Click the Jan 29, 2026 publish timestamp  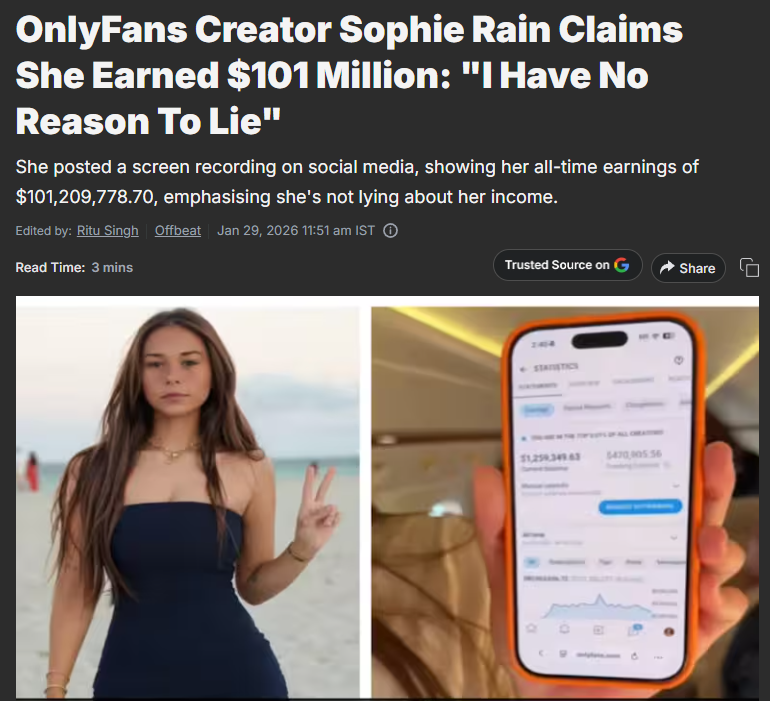tap(296, 230)
